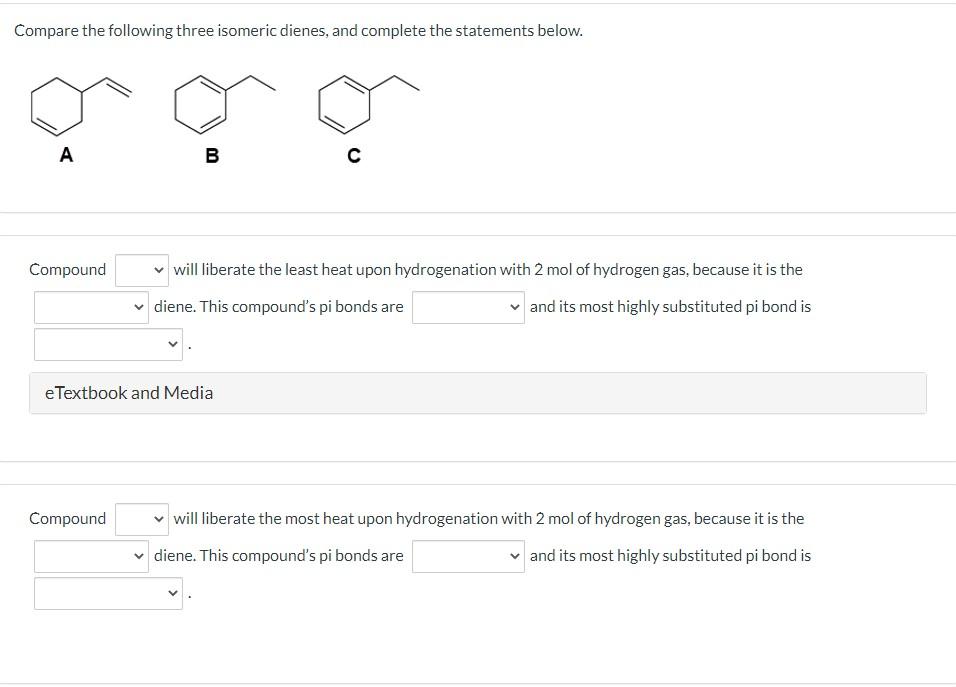Open the Compound dropdown for least heat
Image resolution: width=956 pixels, height=687 pixels.
pyautogui.click(x=140, y=269)
